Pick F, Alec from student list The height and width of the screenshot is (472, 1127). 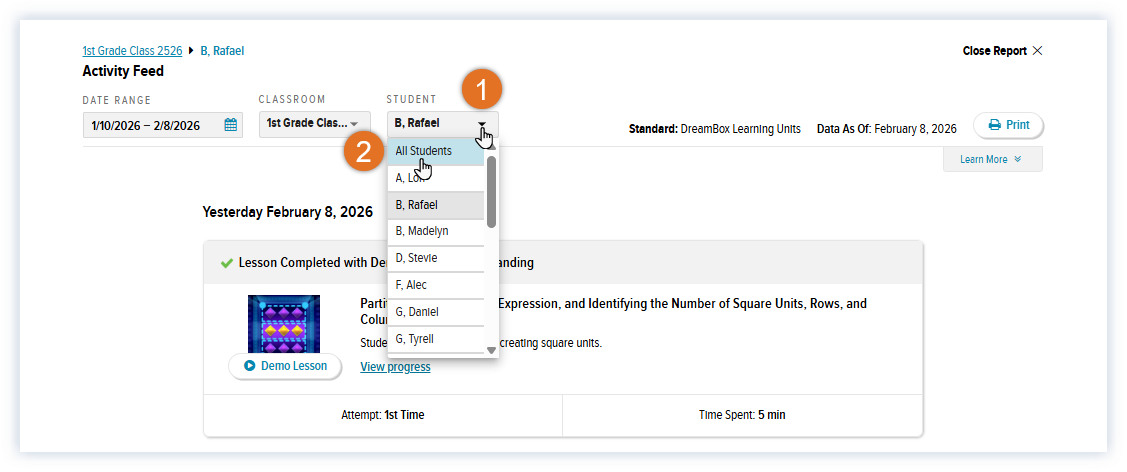[x=436, y=285]
